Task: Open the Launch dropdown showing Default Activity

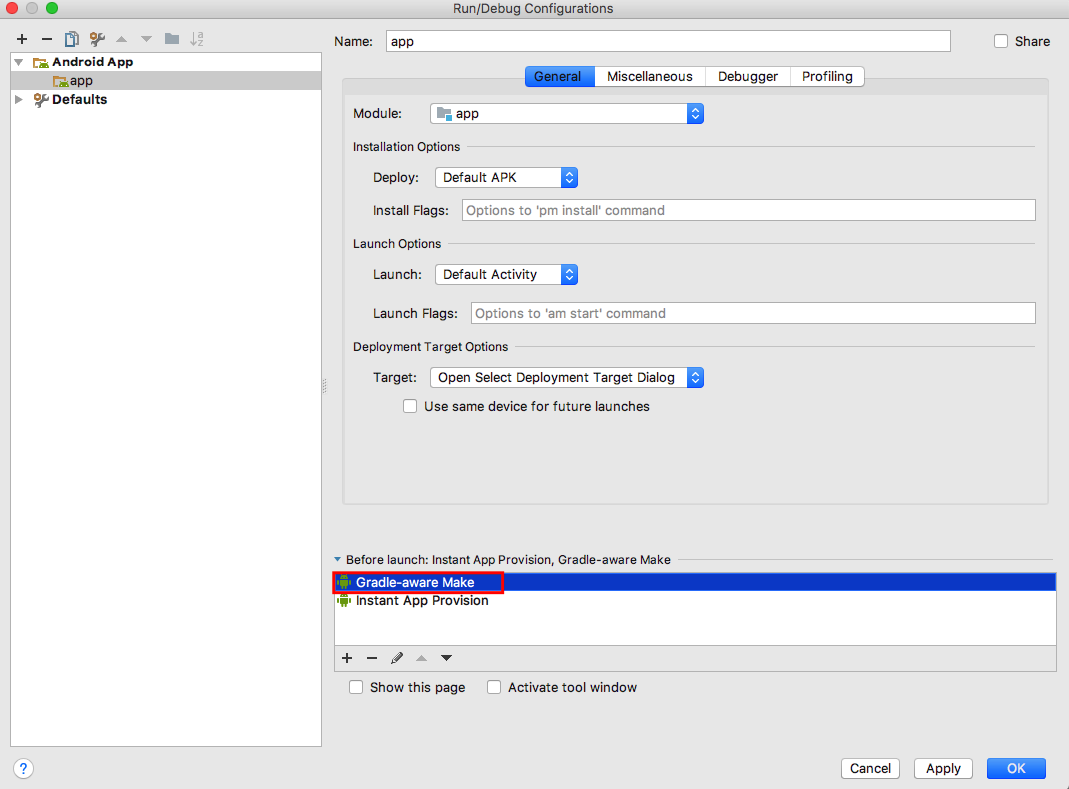Action: (507, 274)
